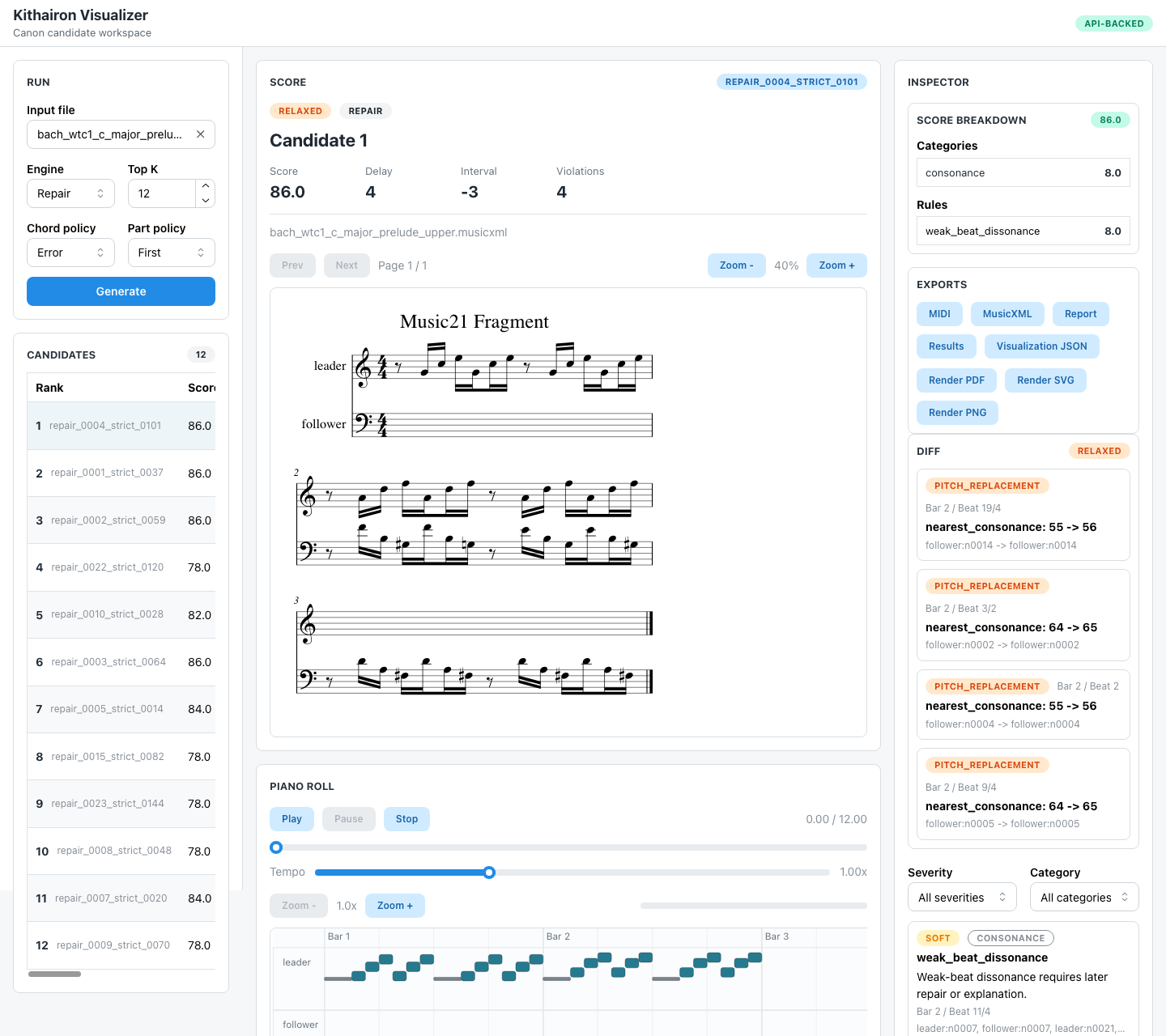Export the candidate as MusicXML

[1007, 314]
